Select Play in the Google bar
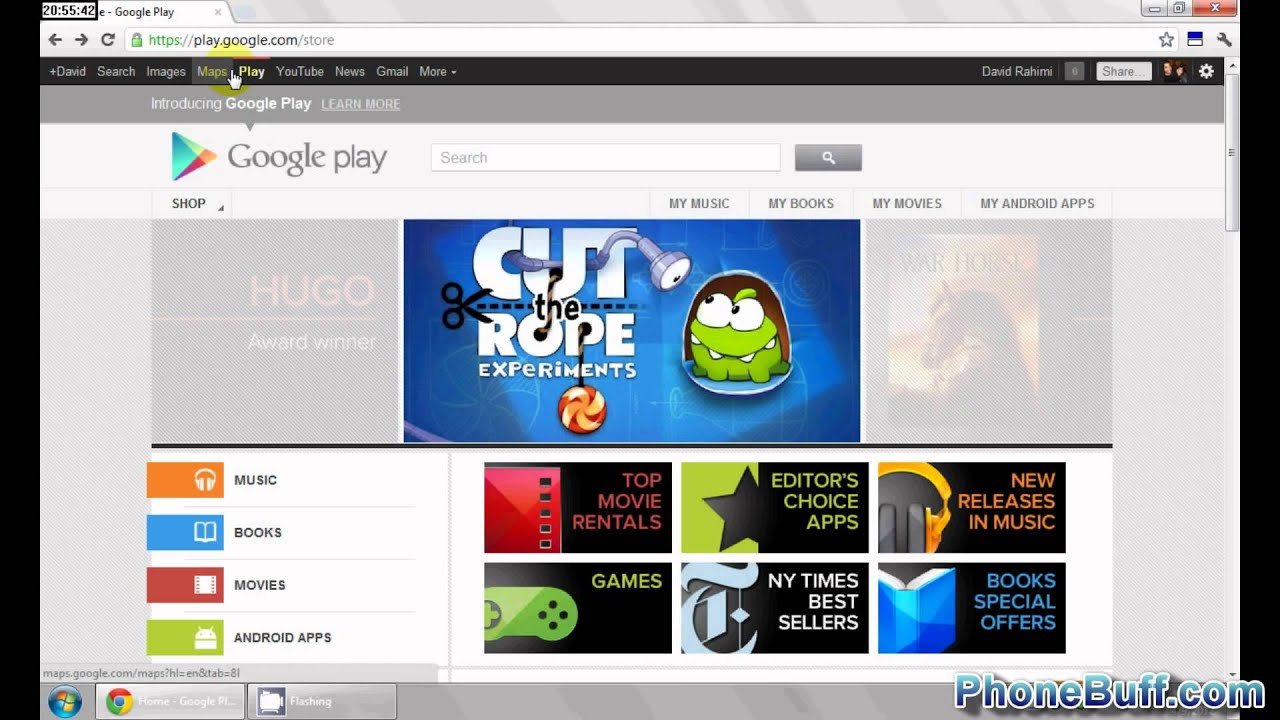The width and height of the screenshot is (1280, 720). (252, 71)
